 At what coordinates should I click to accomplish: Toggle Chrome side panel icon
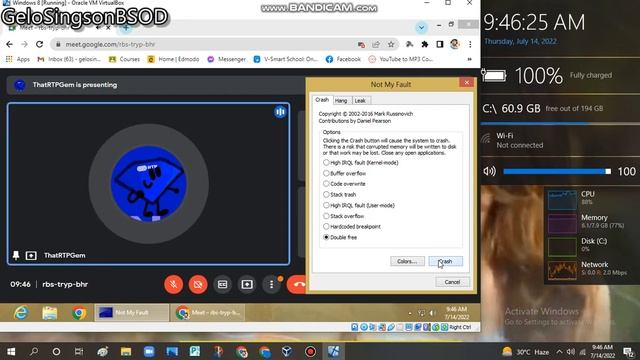[x=440, y=44]
